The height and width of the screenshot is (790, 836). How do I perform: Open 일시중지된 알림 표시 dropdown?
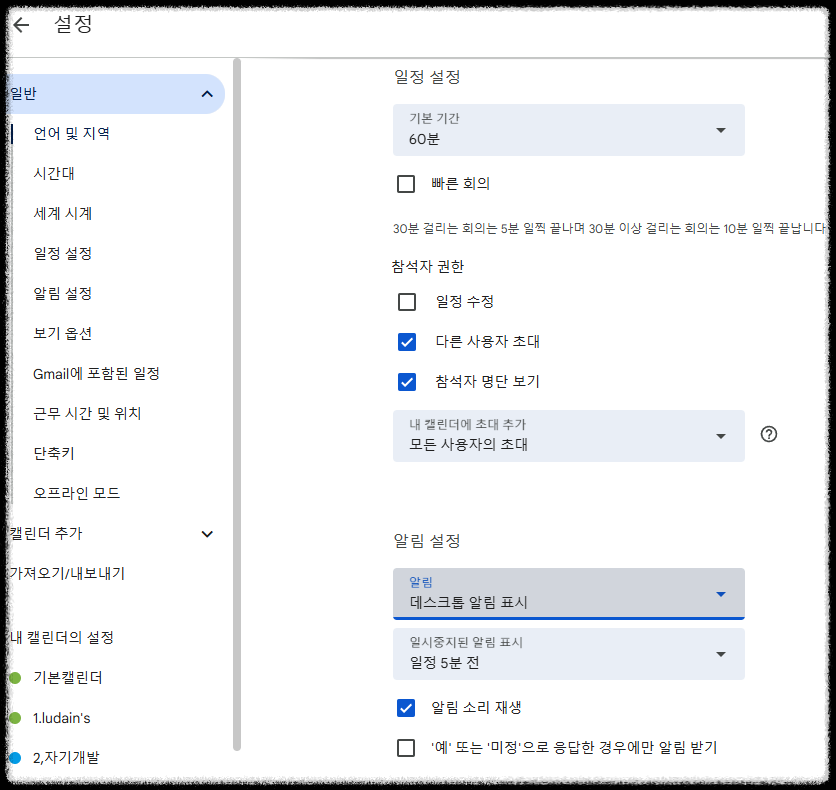pyautogui.click(x=568, y=654)
